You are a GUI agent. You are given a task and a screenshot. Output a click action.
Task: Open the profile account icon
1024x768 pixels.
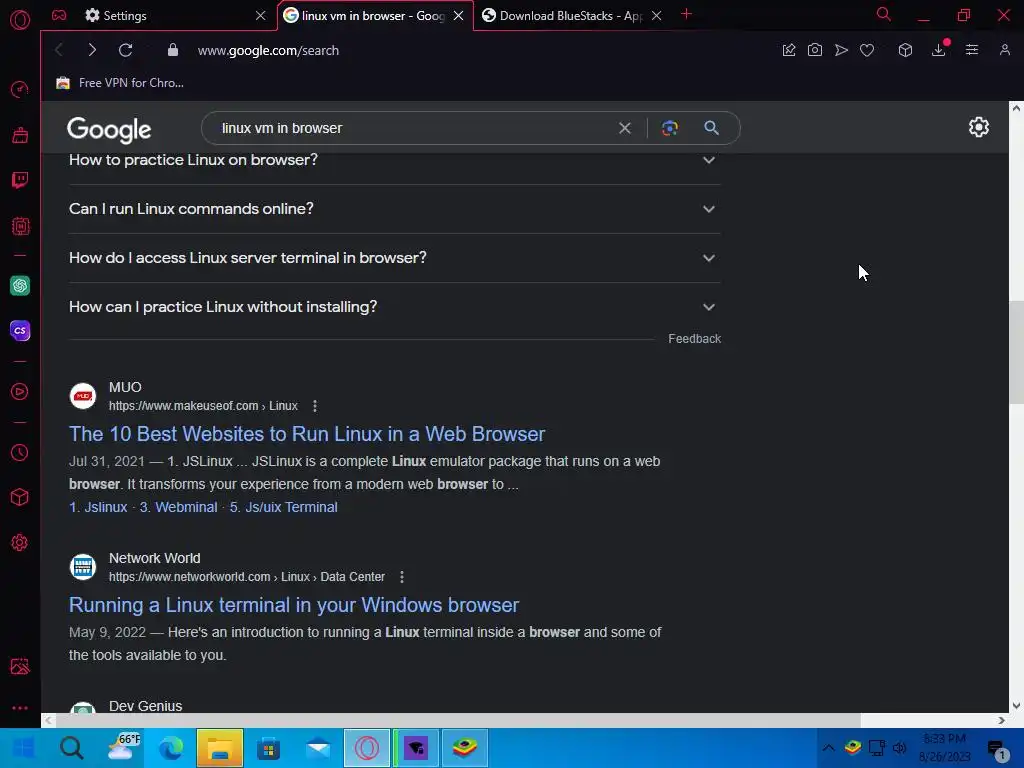pos(1005,50)
